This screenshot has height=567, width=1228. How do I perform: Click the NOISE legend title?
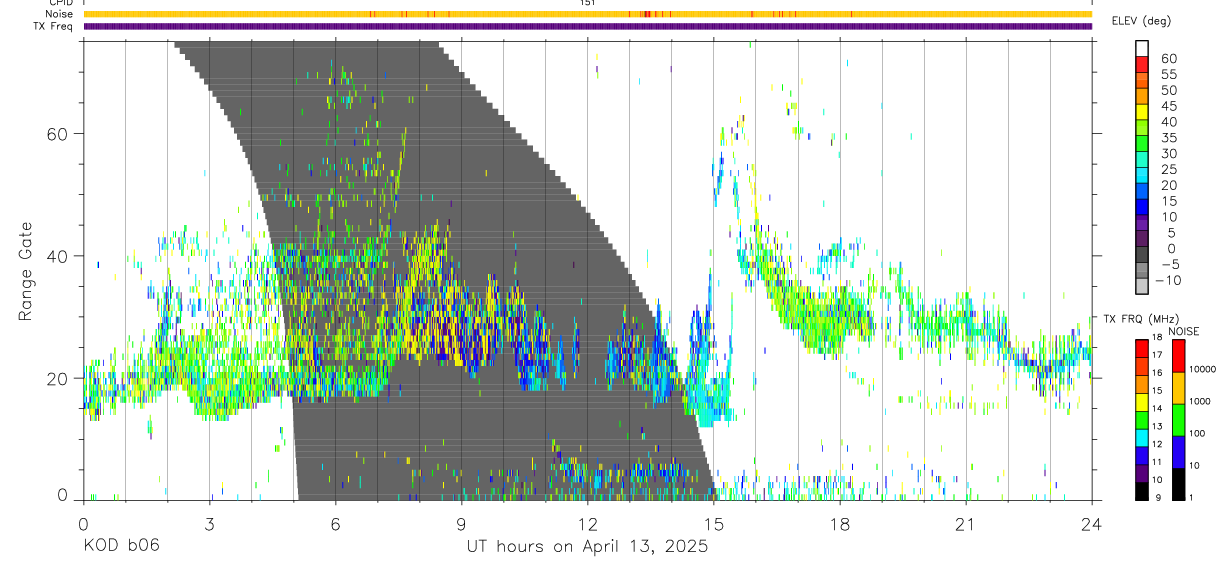point(1184,331)
